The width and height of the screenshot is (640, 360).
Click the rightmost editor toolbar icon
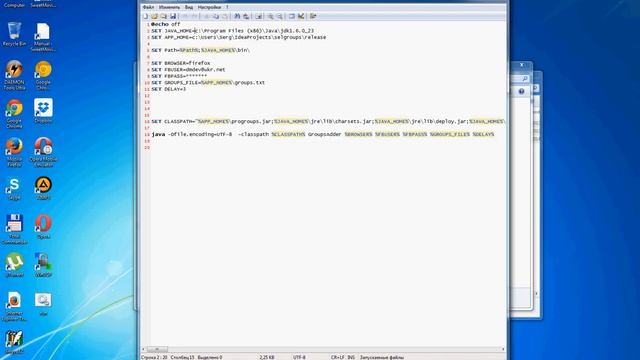313,16
